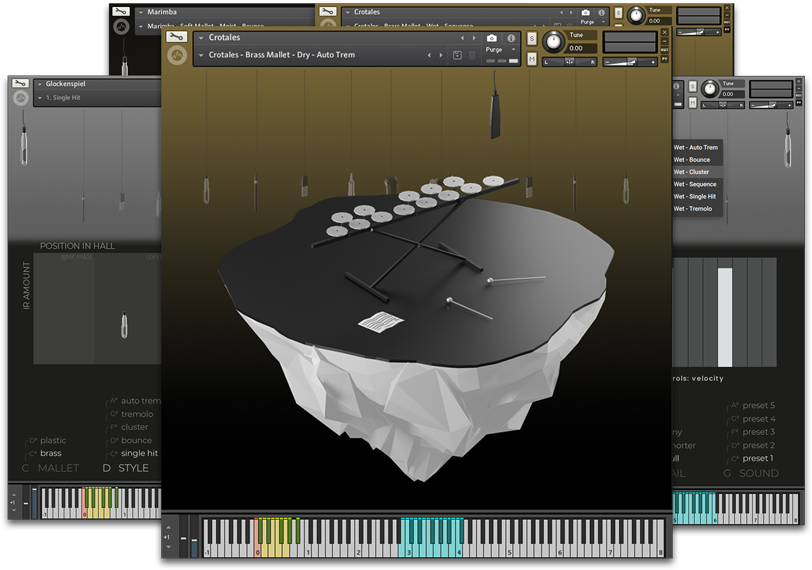The height and width of the screenshot is (570, 812).
Task: Open Purge dropdown in back Crotales window
Action: point(591,22)
